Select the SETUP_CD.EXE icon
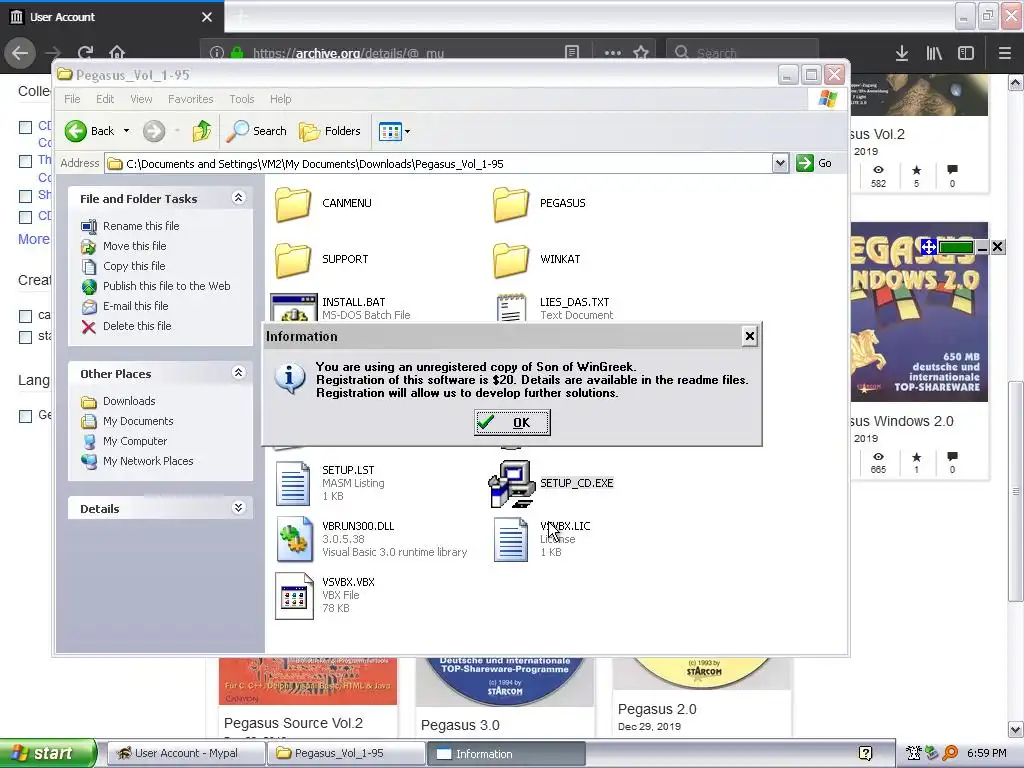 511,483
